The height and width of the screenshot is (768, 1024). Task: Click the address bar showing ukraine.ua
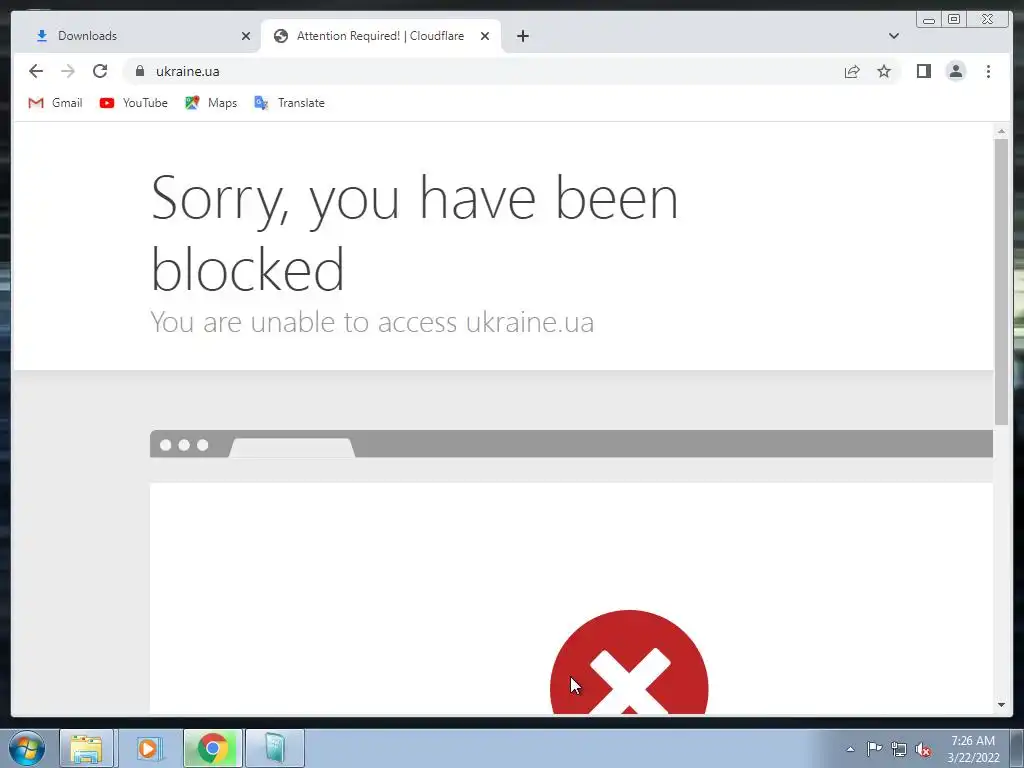(483, 71)
